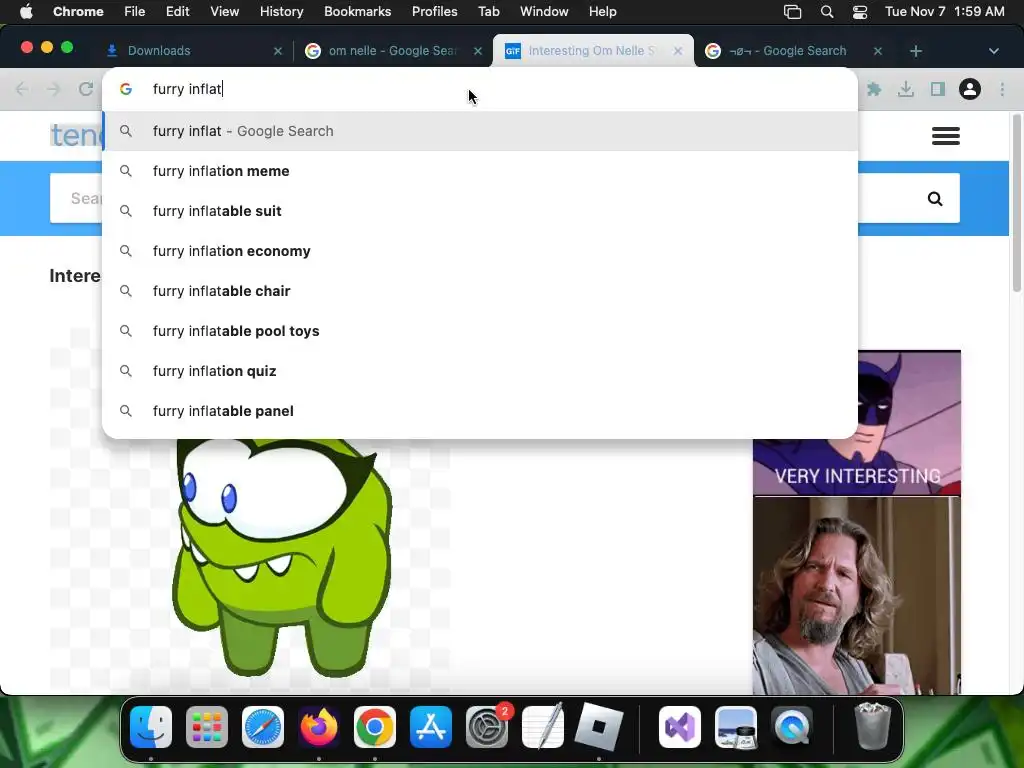
Task: Open the Tab menu
Action: point(488,12)
